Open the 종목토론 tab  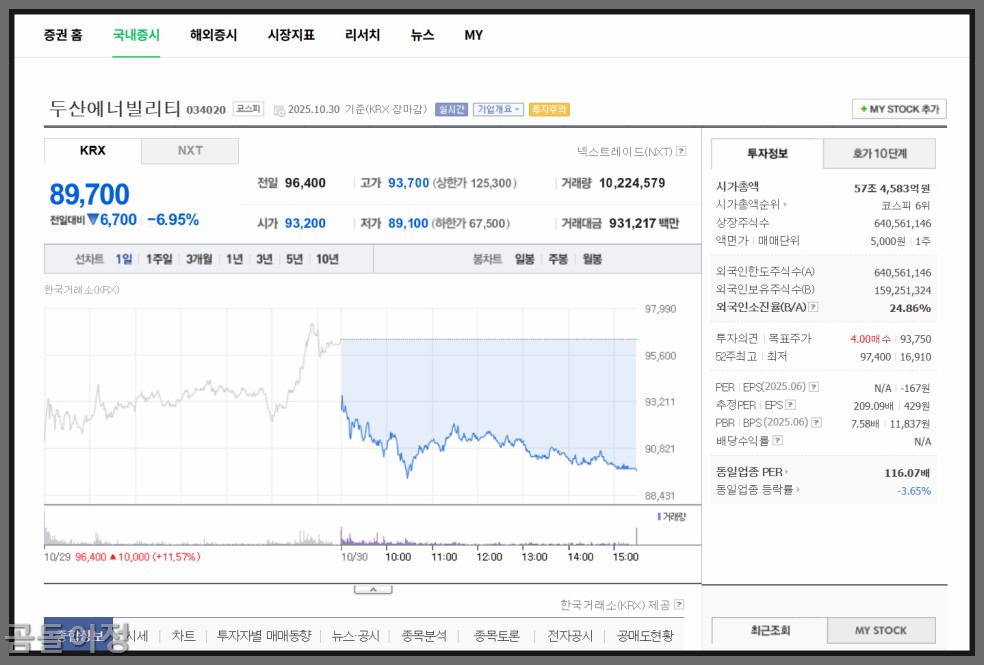click(496, 636)
